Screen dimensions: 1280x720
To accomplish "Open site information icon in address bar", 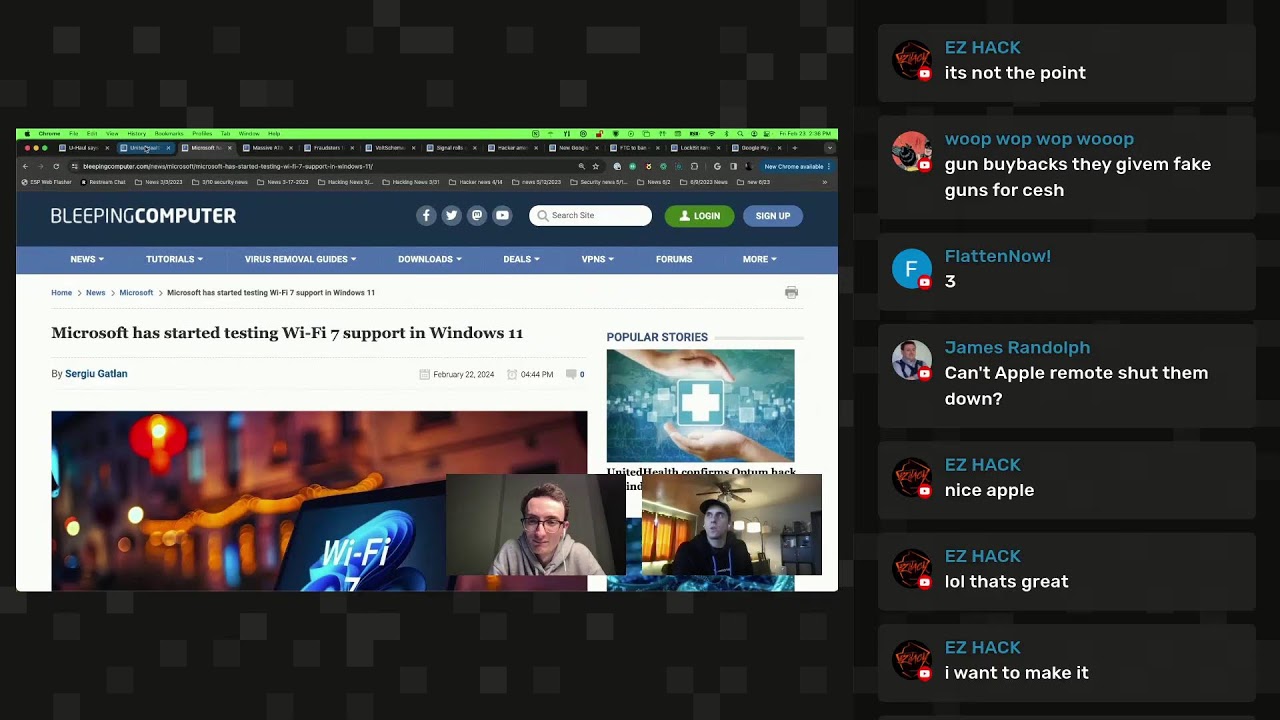I will pos(74,166).
